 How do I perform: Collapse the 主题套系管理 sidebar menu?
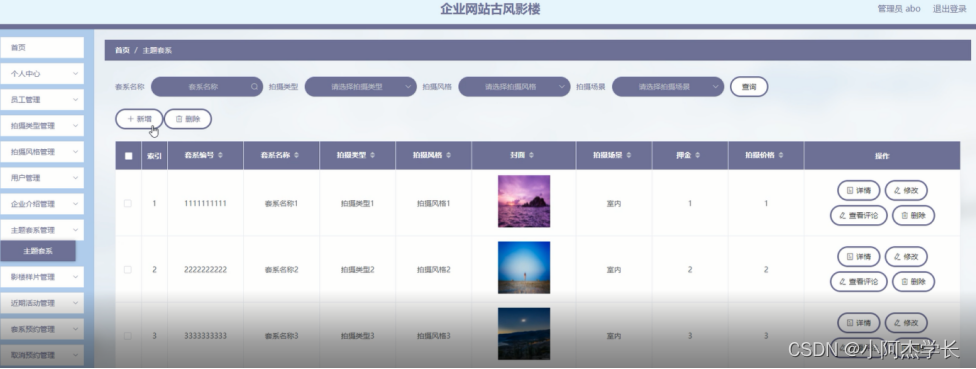[x=42, y=230]
